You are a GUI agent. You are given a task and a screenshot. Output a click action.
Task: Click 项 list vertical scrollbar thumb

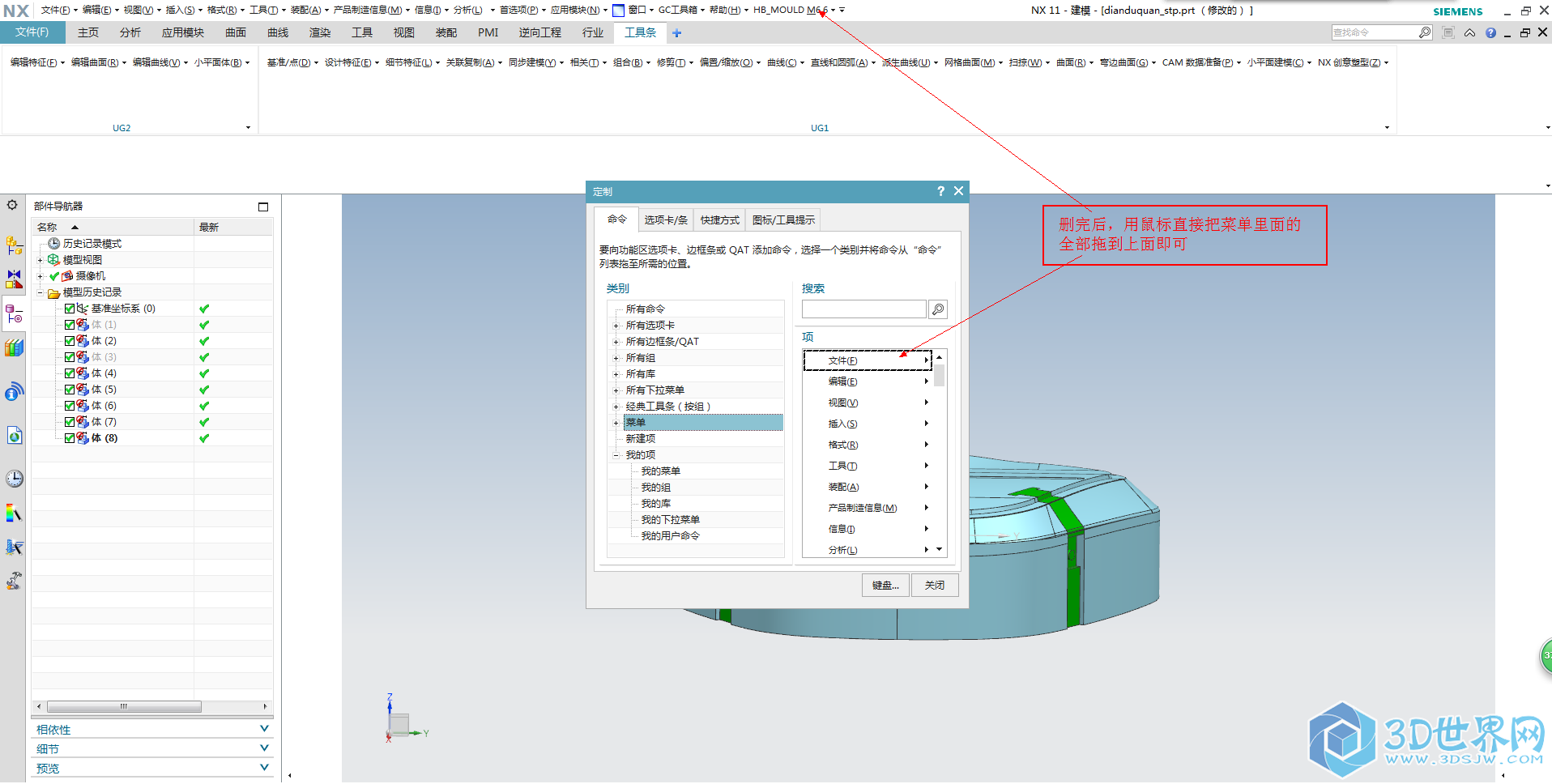[940, 376]
